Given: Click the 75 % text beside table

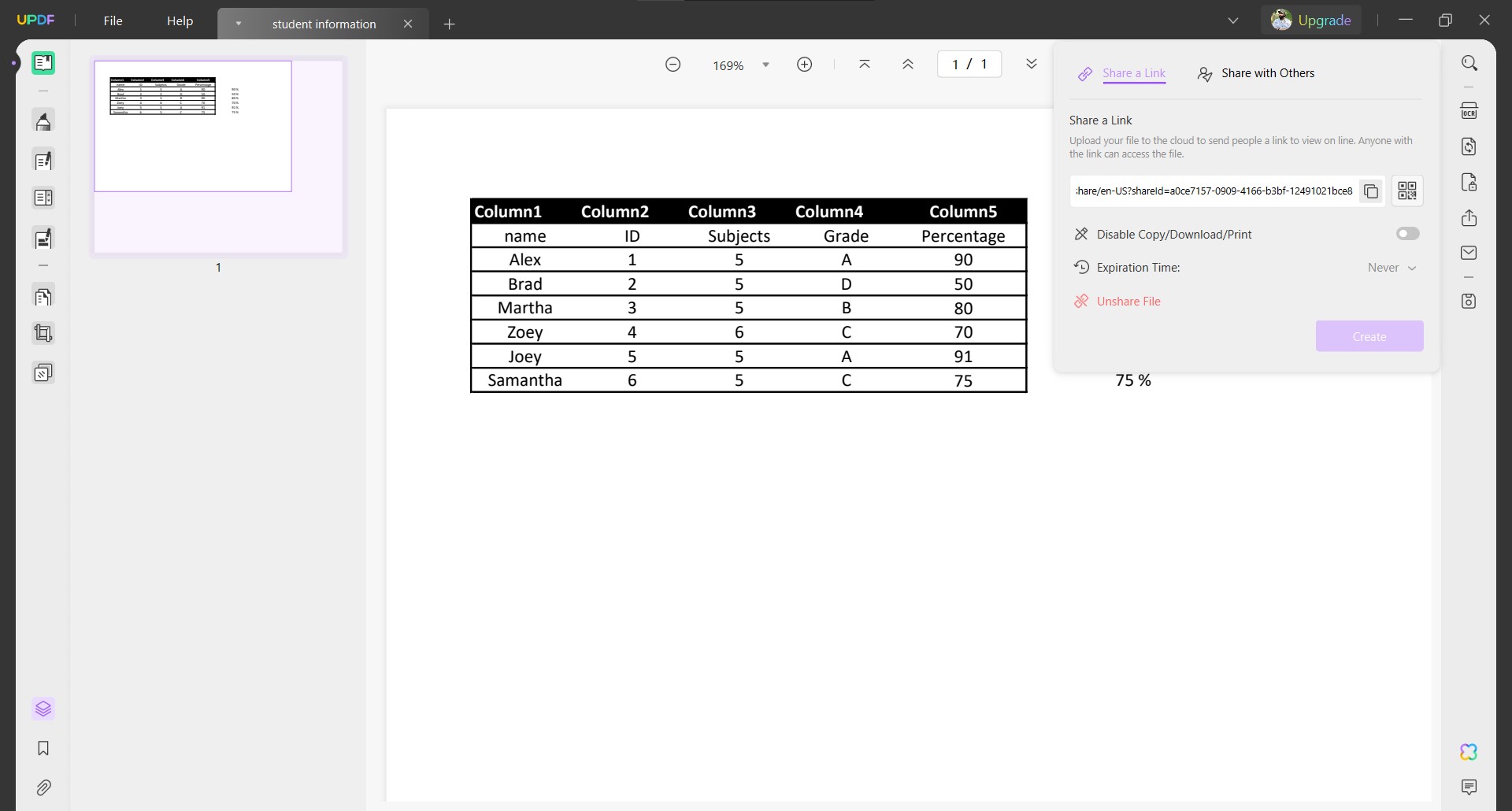Looking at the screenshot, I should 1133,380.
